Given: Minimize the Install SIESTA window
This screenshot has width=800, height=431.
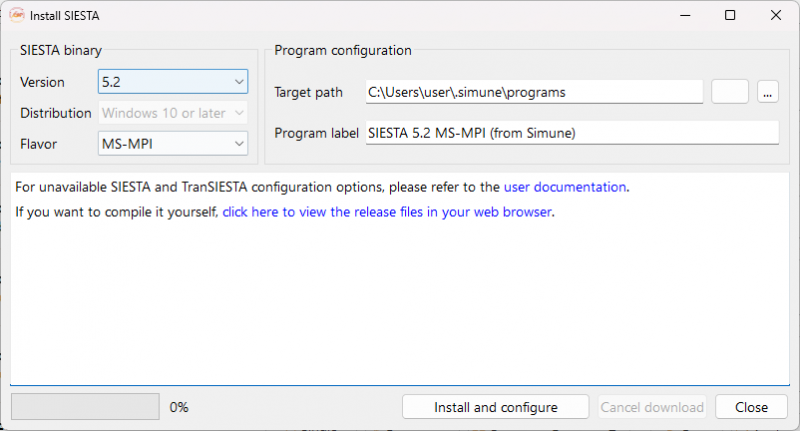Looking at the screenshot, I should pyautogui.click(x=684, y=15).
